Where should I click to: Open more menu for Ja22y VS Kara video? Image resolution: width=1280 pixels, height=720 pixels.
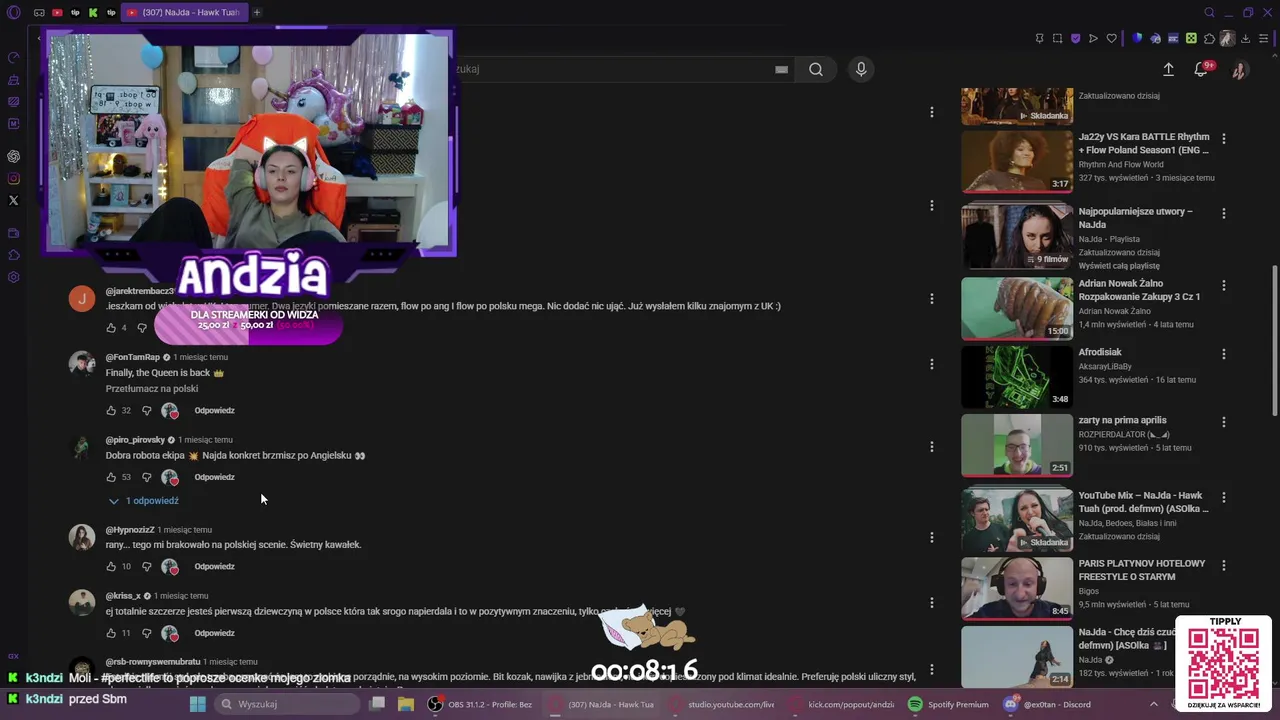1223,139
